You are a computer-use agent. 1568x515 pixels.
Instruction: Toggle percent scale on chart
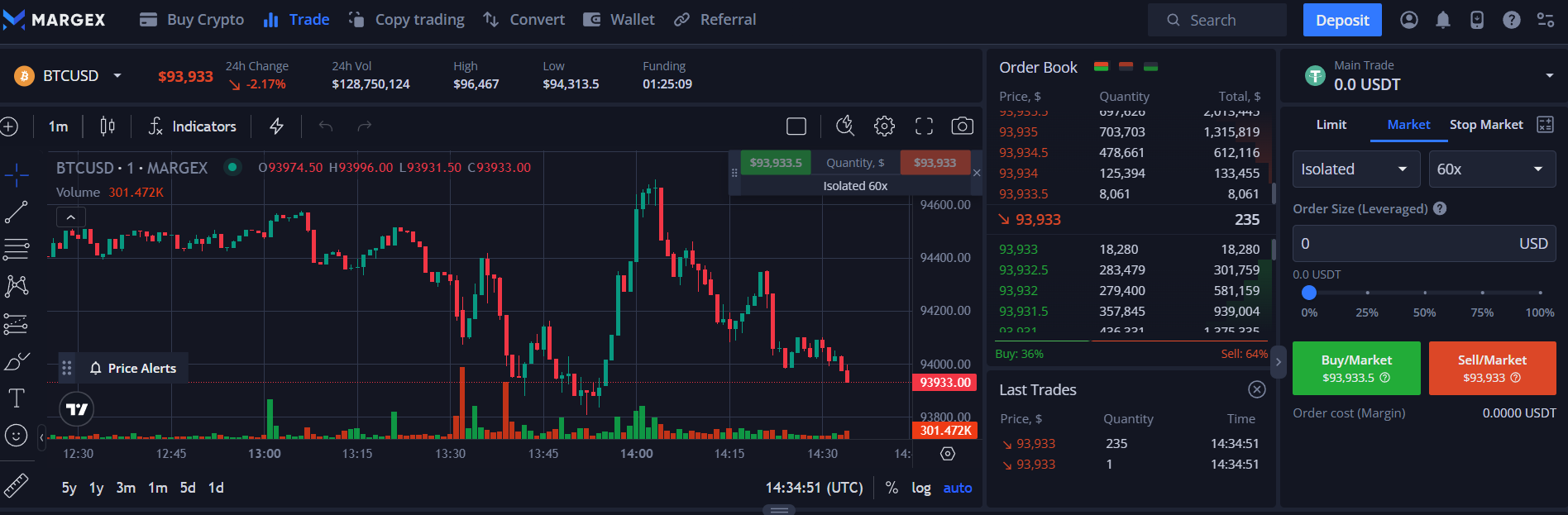[892, 488]
